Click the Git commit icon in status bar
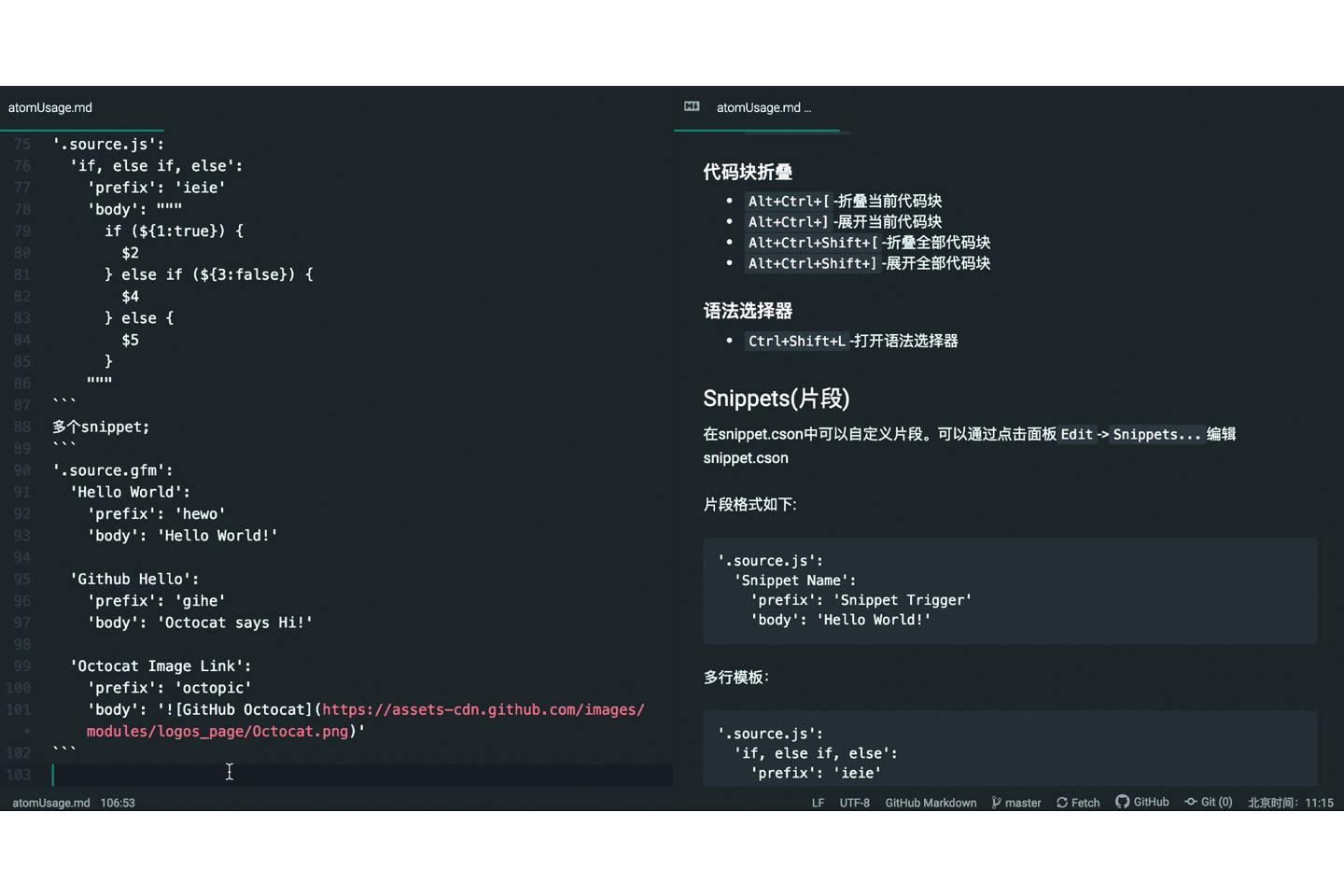Screen dimensions: 1344x896 1191,802
